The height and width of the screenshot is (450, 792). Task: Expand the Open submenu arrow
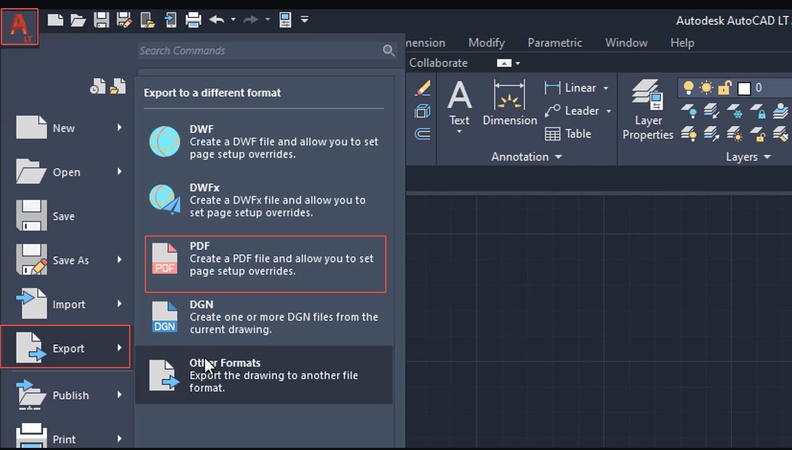coord(120,171)
